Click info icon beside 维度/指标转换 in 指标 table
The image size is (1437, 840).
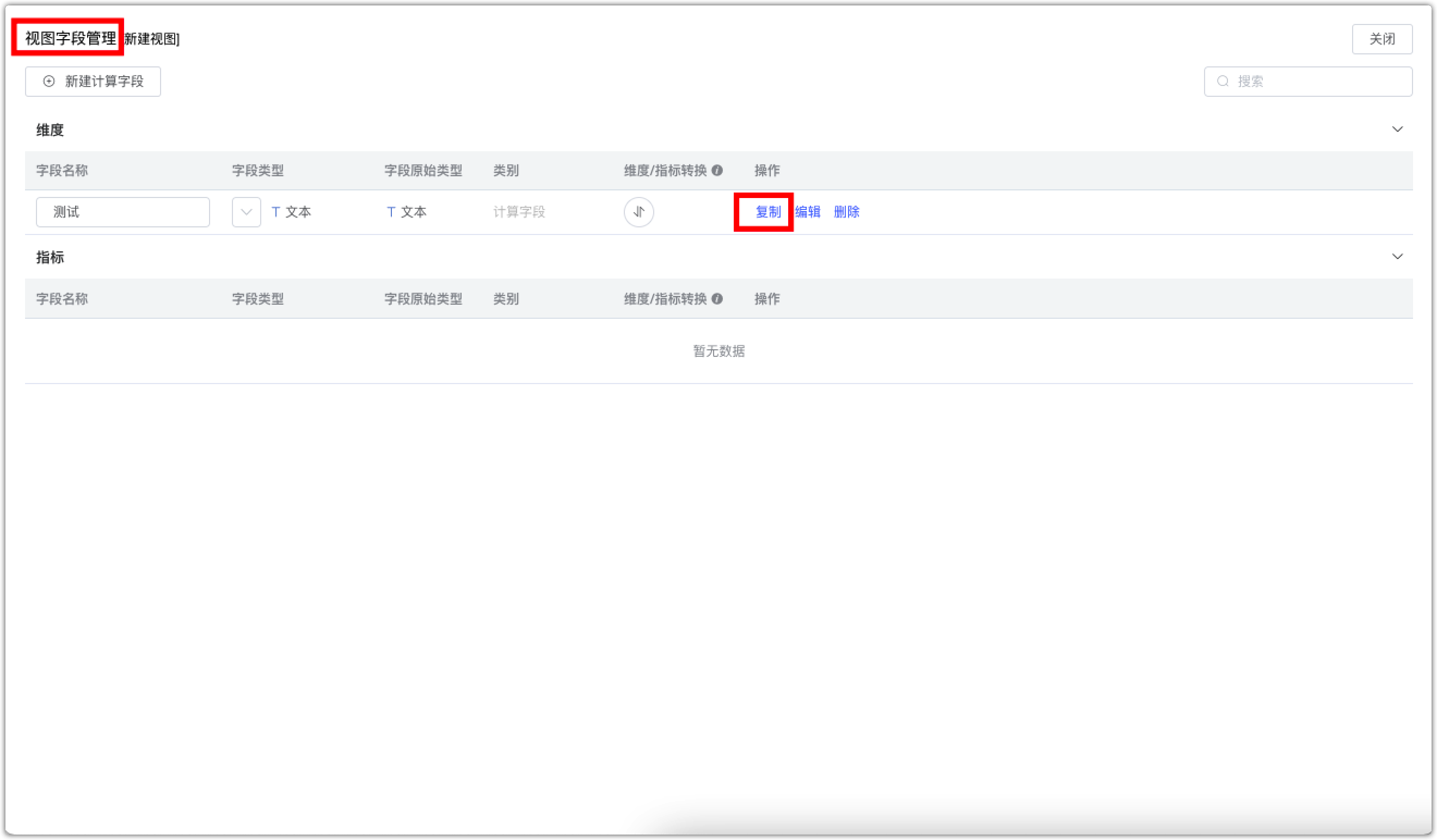click(717, 299)
